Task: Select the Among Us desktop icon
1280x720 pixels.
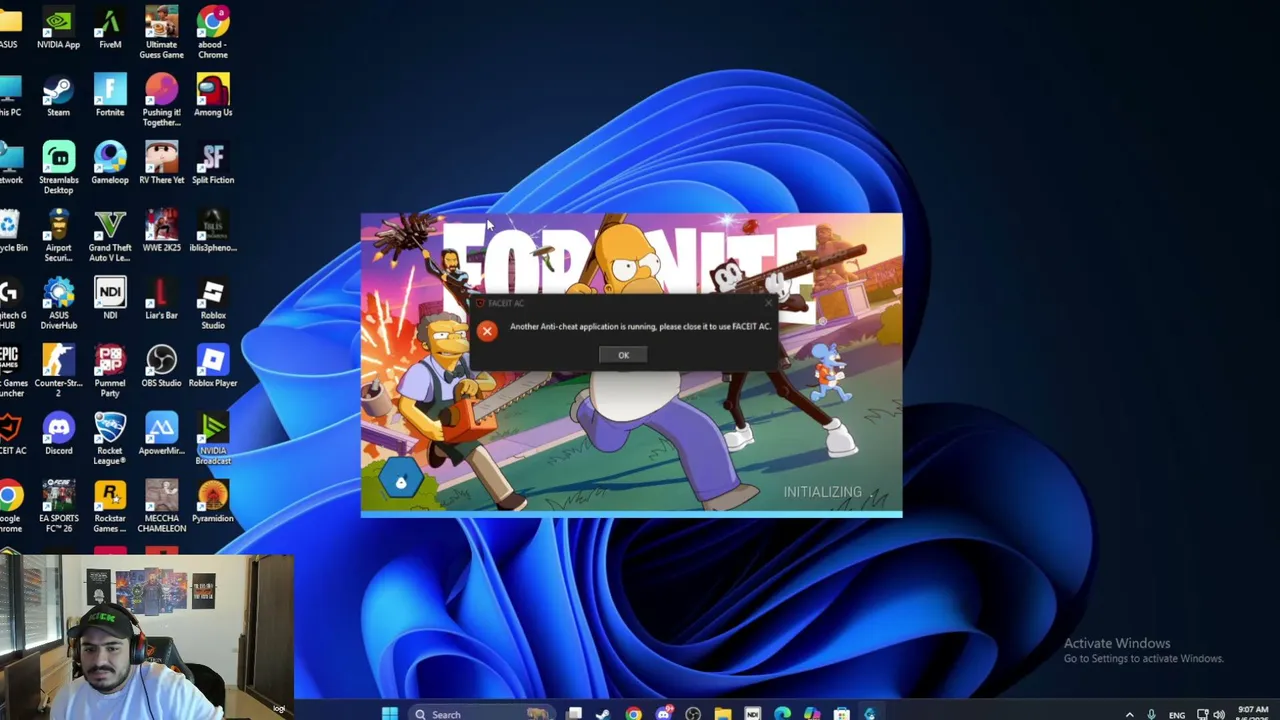Action: click(212, 95)
